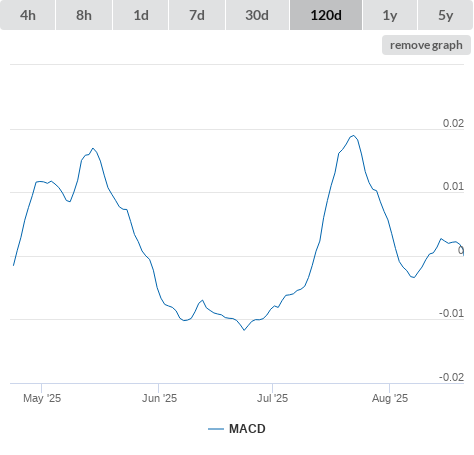Select the 4h time range tab
Screen dimensions: 474x455
click(x=28, y=15)
